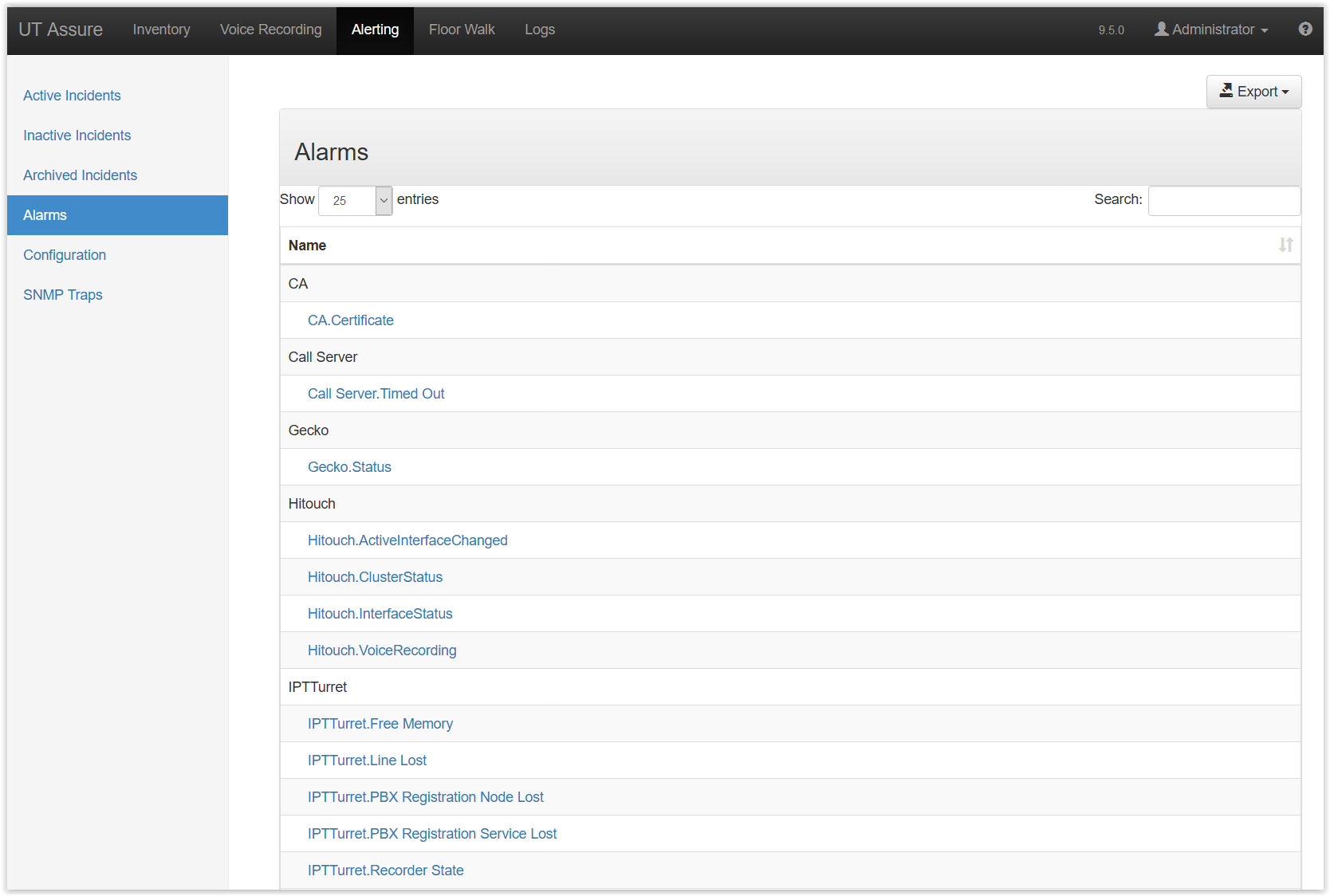
Task: Open the Floor Walk menu
Action: pos(462,29)
